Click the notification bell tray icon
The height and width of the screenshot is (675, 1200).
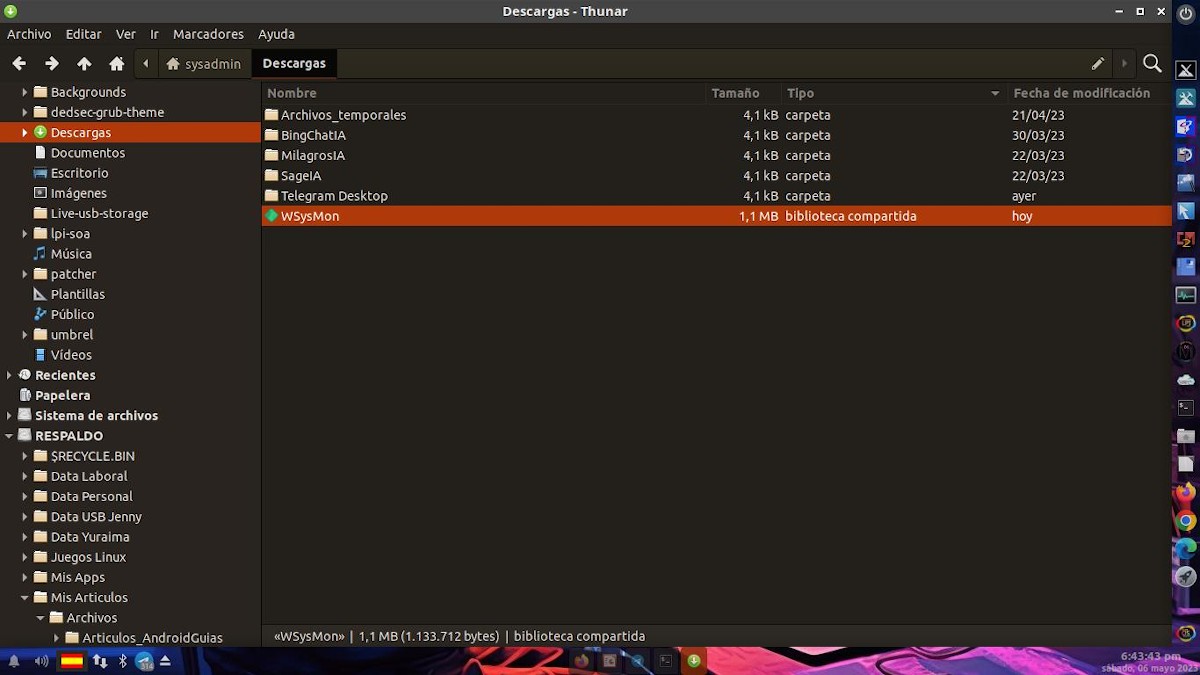[x=14, y=661]
